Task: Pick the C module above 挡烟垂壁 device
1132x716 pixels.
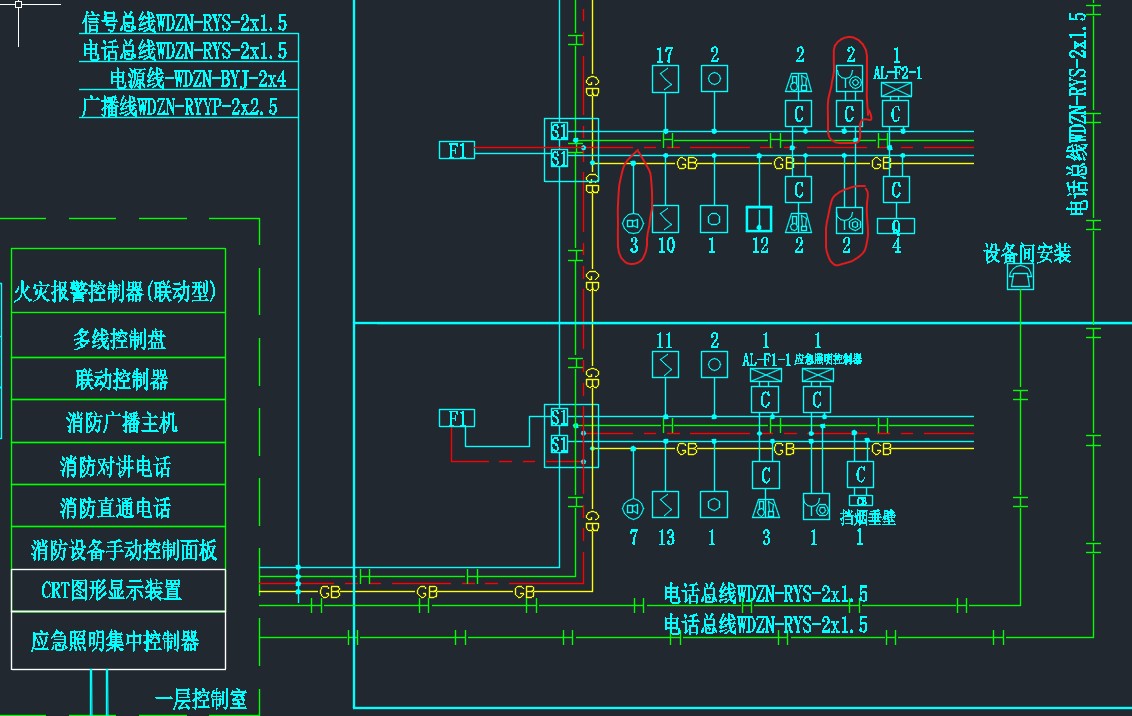Action: [x=860, y=474]
